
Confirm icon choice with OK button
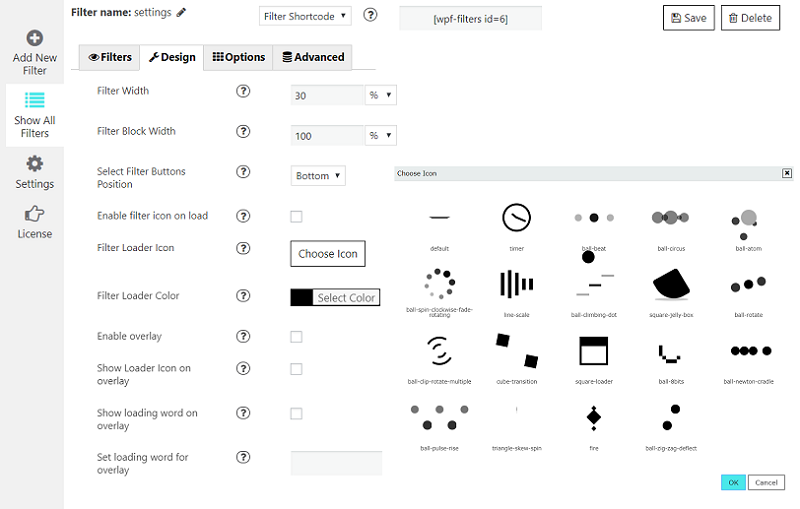[733, 483]
